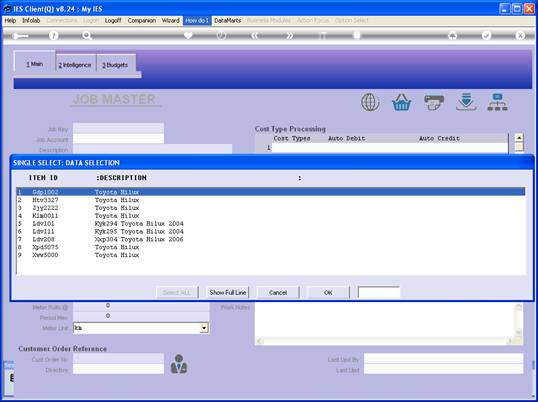Click the checkmark icon in the toolbar
This screenshot has width=538, height=402.
[x=486, y=35]
